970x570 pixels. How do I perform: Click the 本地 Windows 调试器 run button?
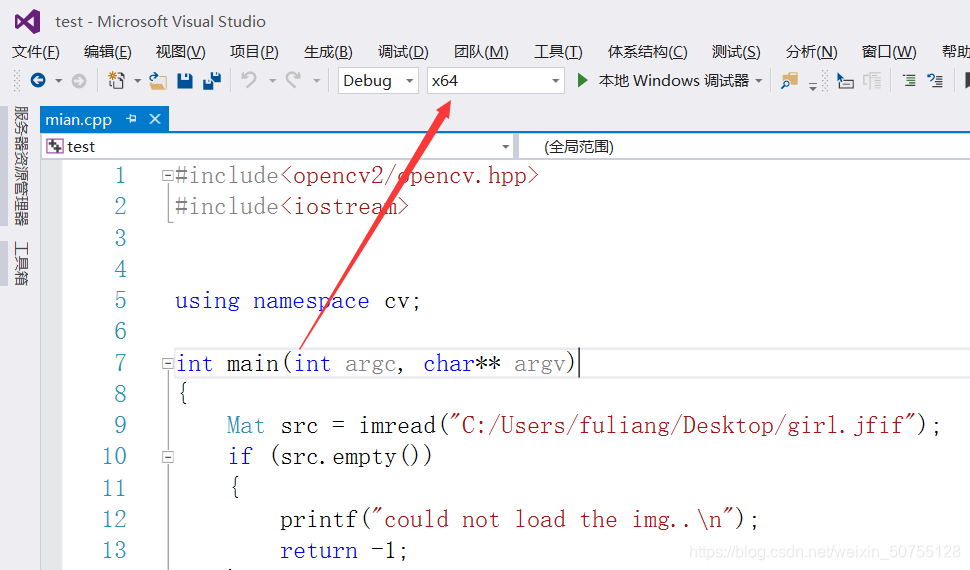(x=673, y=81)
